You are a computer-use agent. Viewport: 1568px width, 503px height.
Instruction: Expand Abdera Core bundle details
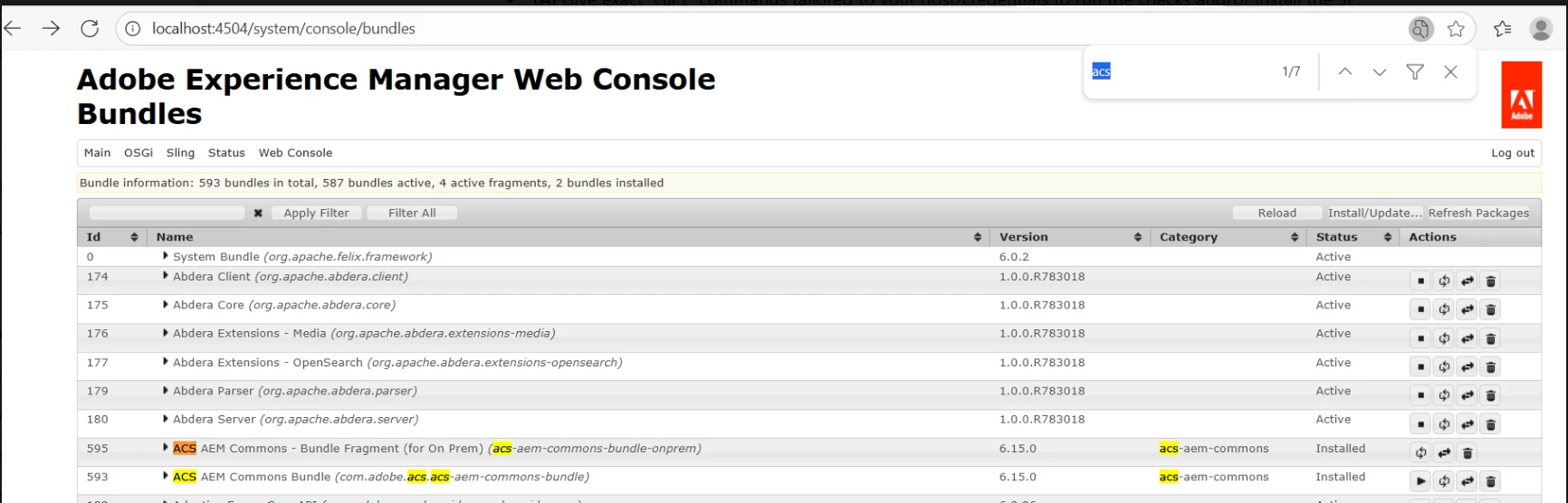pos(166,305)
